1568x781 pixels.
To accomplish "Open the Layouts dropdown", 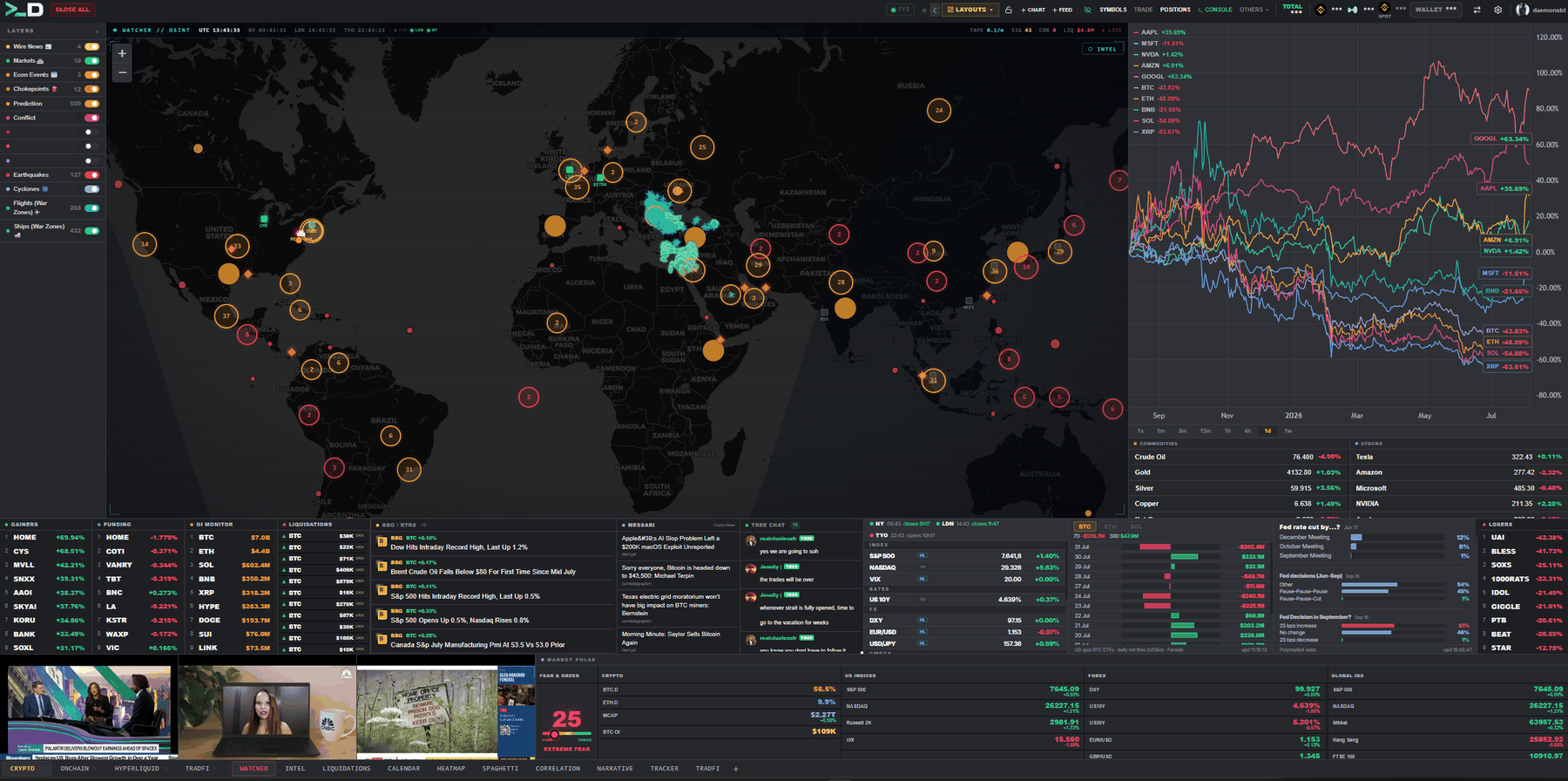I will pyautogui.click(x=970, y=10).
